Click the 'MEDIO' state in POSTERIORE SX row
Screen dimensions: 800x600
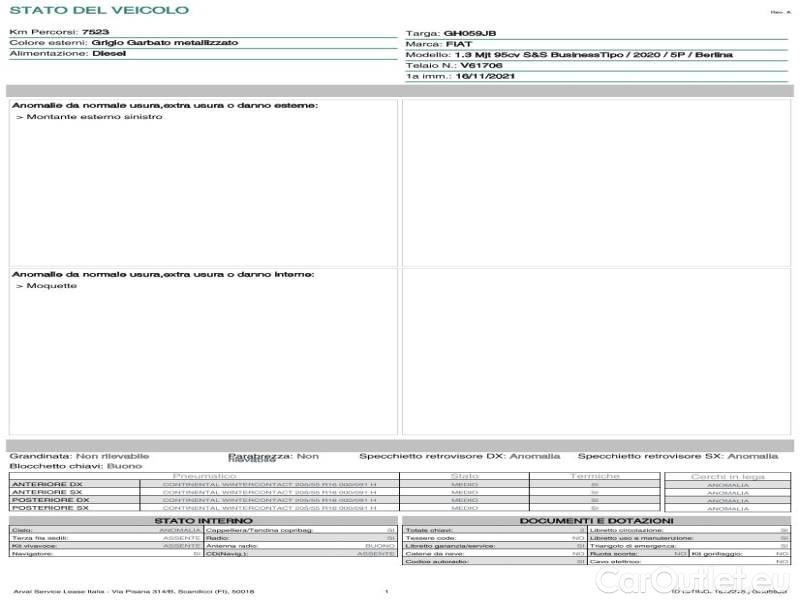tap(464, 508)
